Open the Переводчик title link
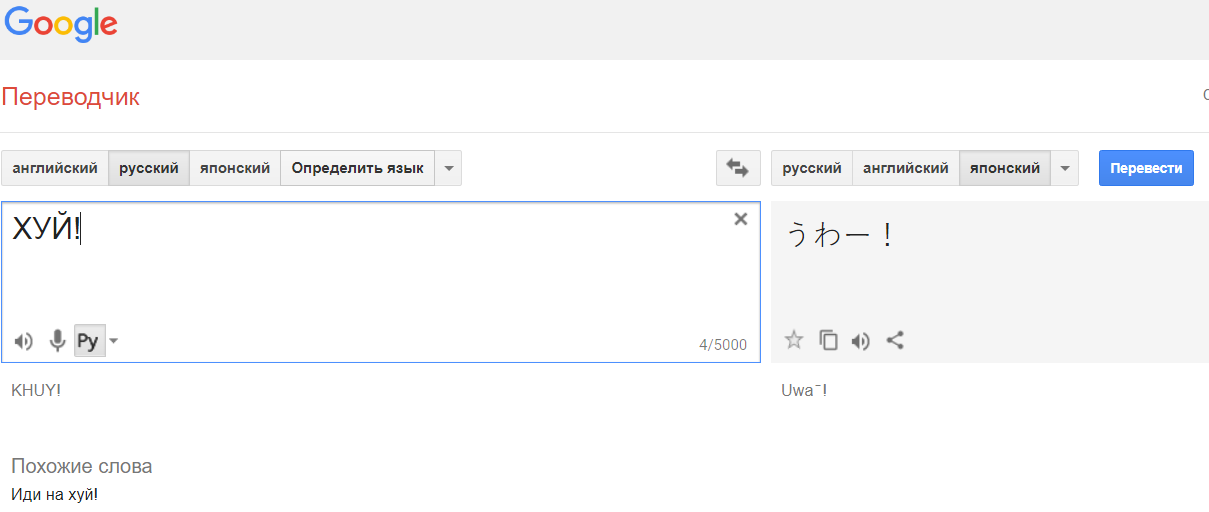The width and height of the screenshot is (1209, 512). click(71, 97)
